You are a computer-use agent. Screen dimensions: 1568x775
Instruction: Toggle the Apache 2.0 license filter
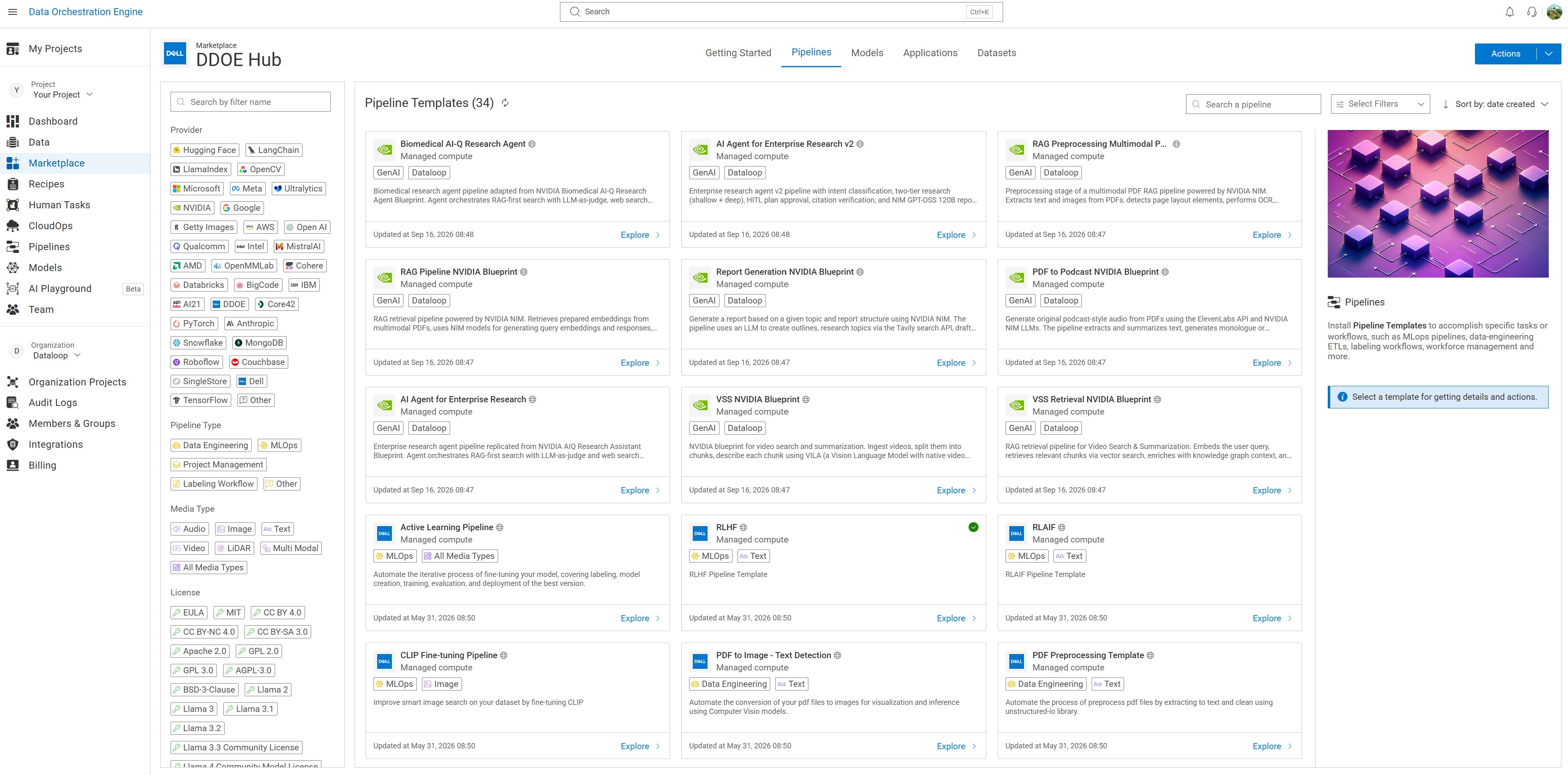coord(200,651)
